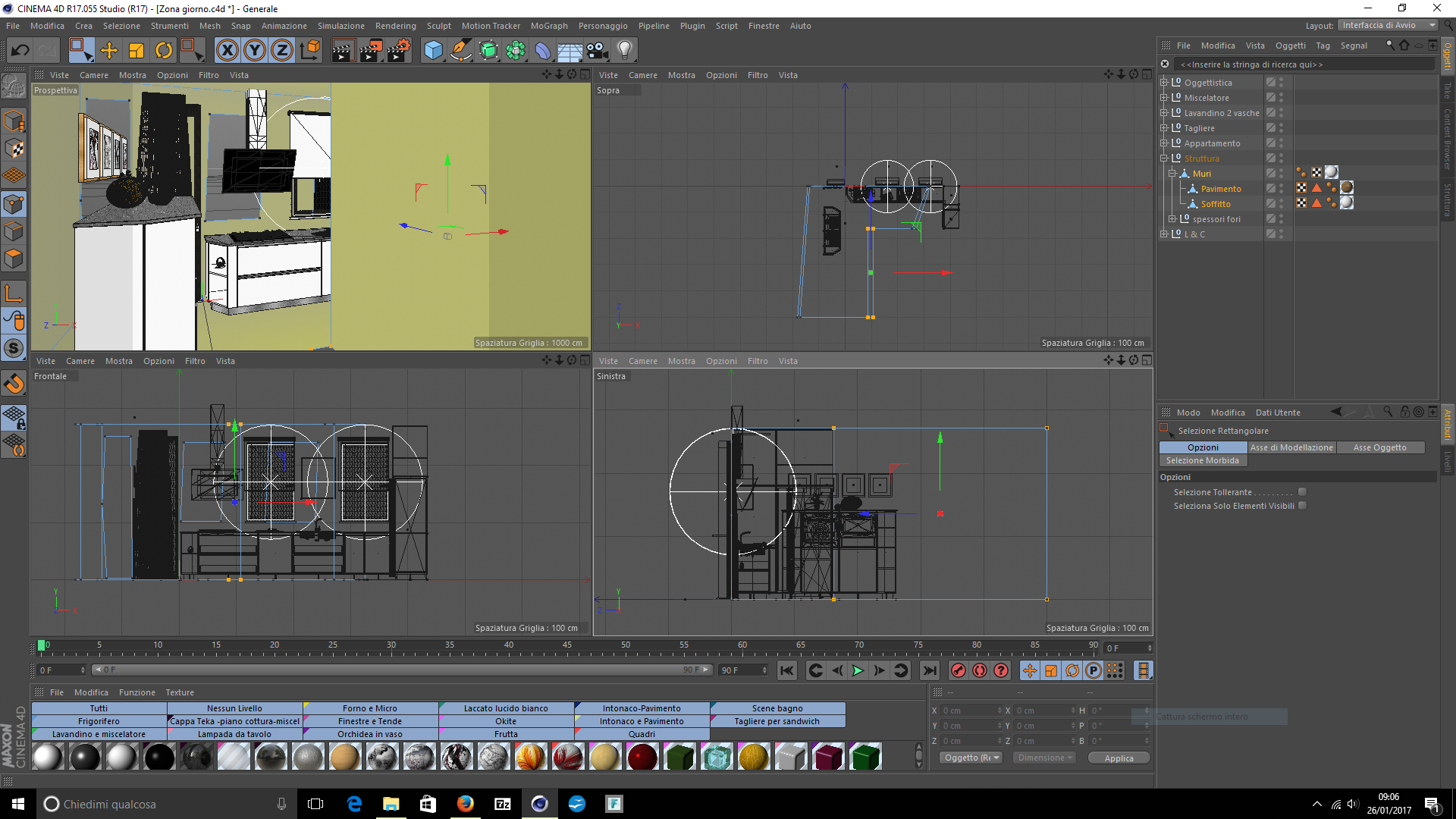Viewport: 1456px width, 819px height.
Task: Collapse the Struttura object group
Action: tap(1164, 158)
